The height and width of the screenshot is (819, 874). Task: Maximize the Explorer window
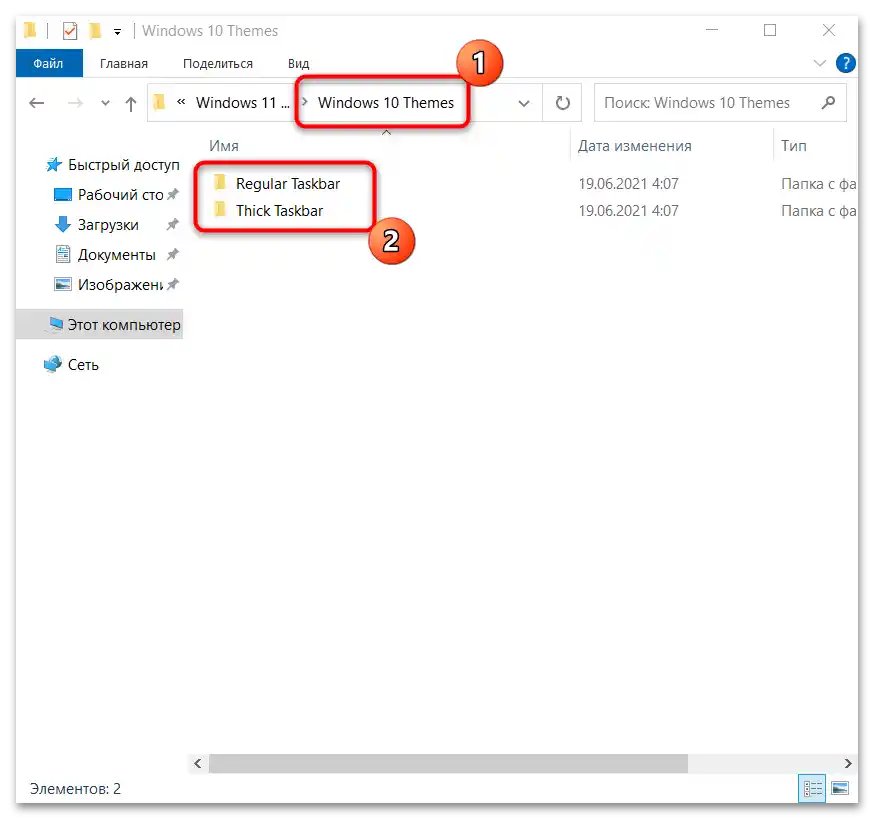tap(770, 30)
